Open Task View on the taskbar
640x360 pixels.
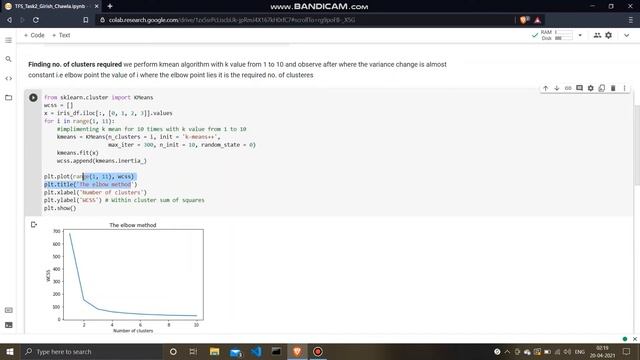pos(193,351)
